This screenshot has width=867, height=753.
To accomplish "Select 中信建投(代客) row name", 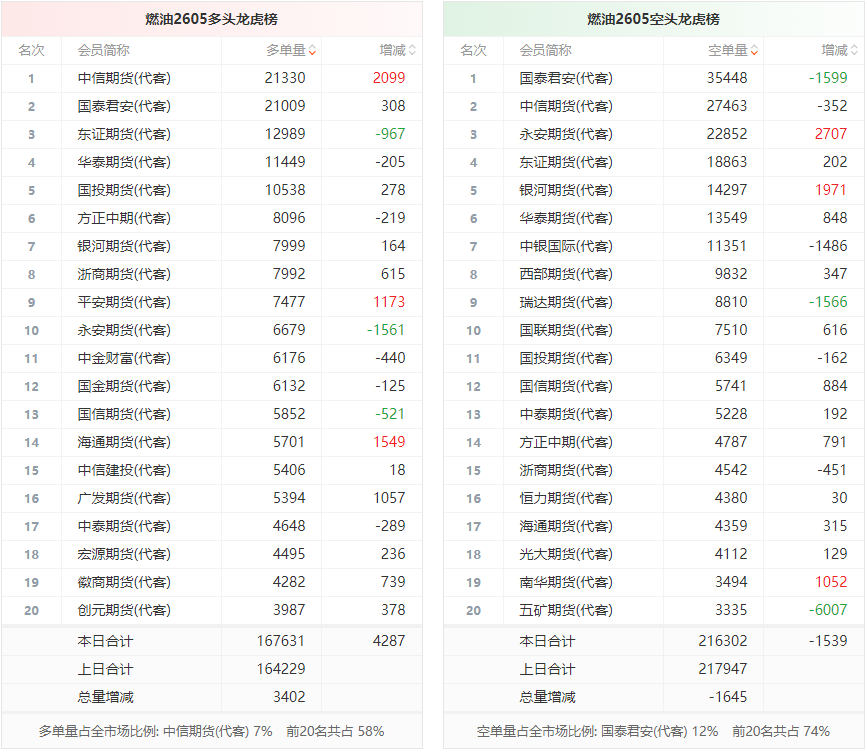I will tap(124, 470).
